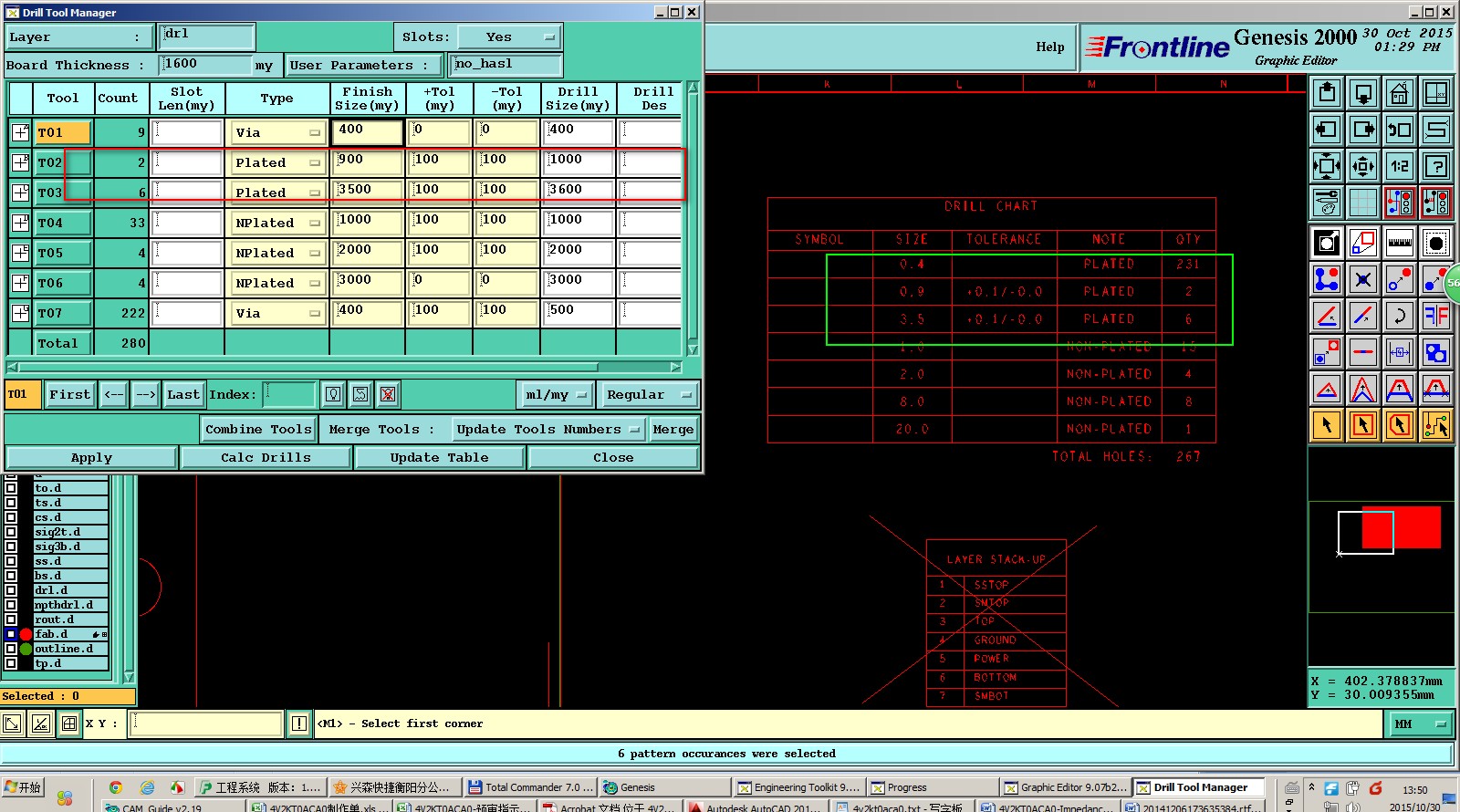The image size is (1460, 812).
Task: Toggle the drl.d layer checkbox
Action: (x=11, y=590)
